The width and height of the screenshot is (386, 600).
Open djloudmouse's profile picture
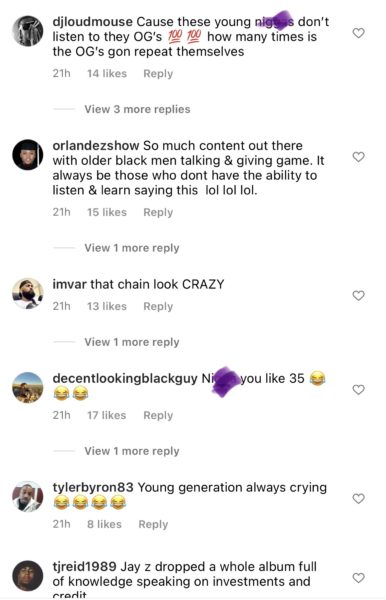click(28, 31)
